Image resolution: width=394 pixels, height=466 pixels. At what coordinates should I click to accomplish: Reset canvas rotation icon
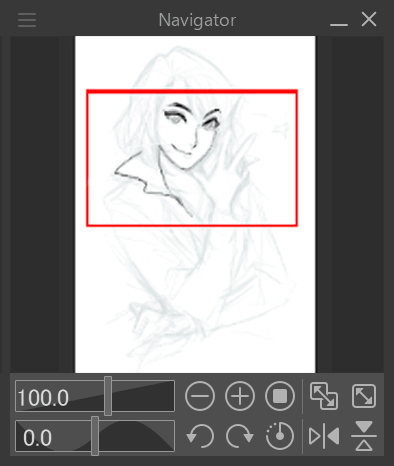[280, 436]
